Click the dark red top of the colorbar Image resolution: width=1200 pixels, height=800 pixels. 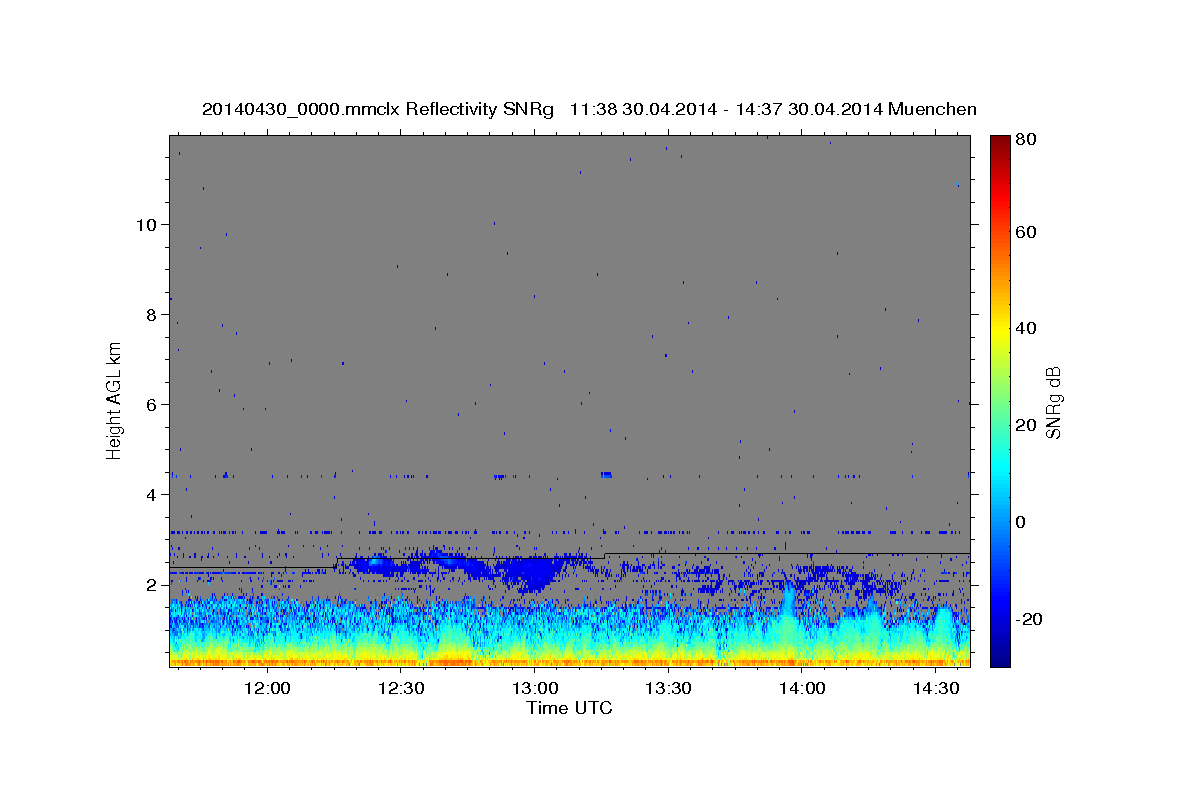tap(999, 145)
